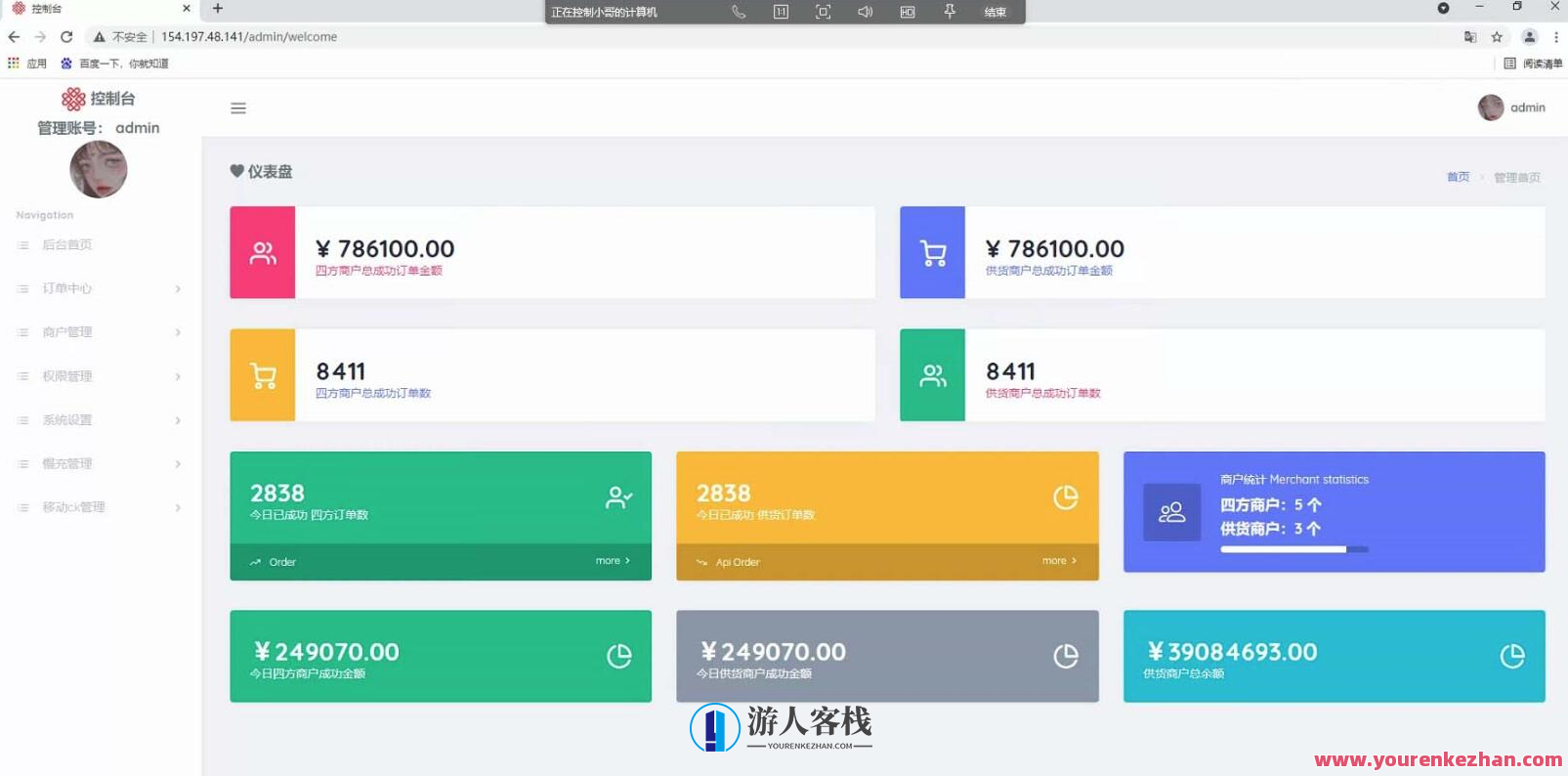1568x776 pixels.
Task: Open 移动ck管理 menu item
Action: pyautogui.click(x=73, y=507)
